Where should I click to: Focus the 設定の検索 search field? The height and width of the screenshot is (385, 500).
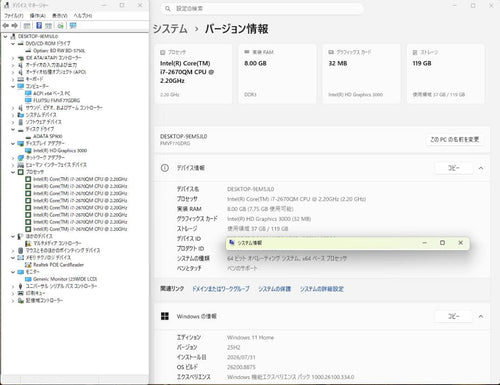[x=262, y=8]
